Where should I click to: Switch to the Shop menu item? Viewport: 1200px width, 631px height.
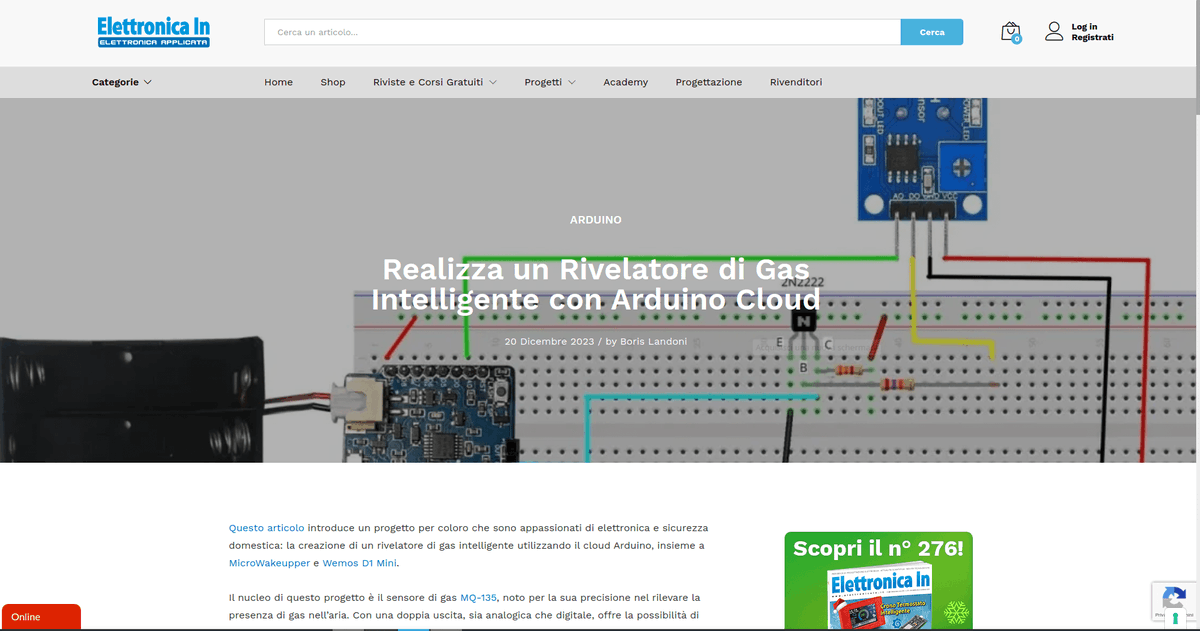click(x=333, y=82)
